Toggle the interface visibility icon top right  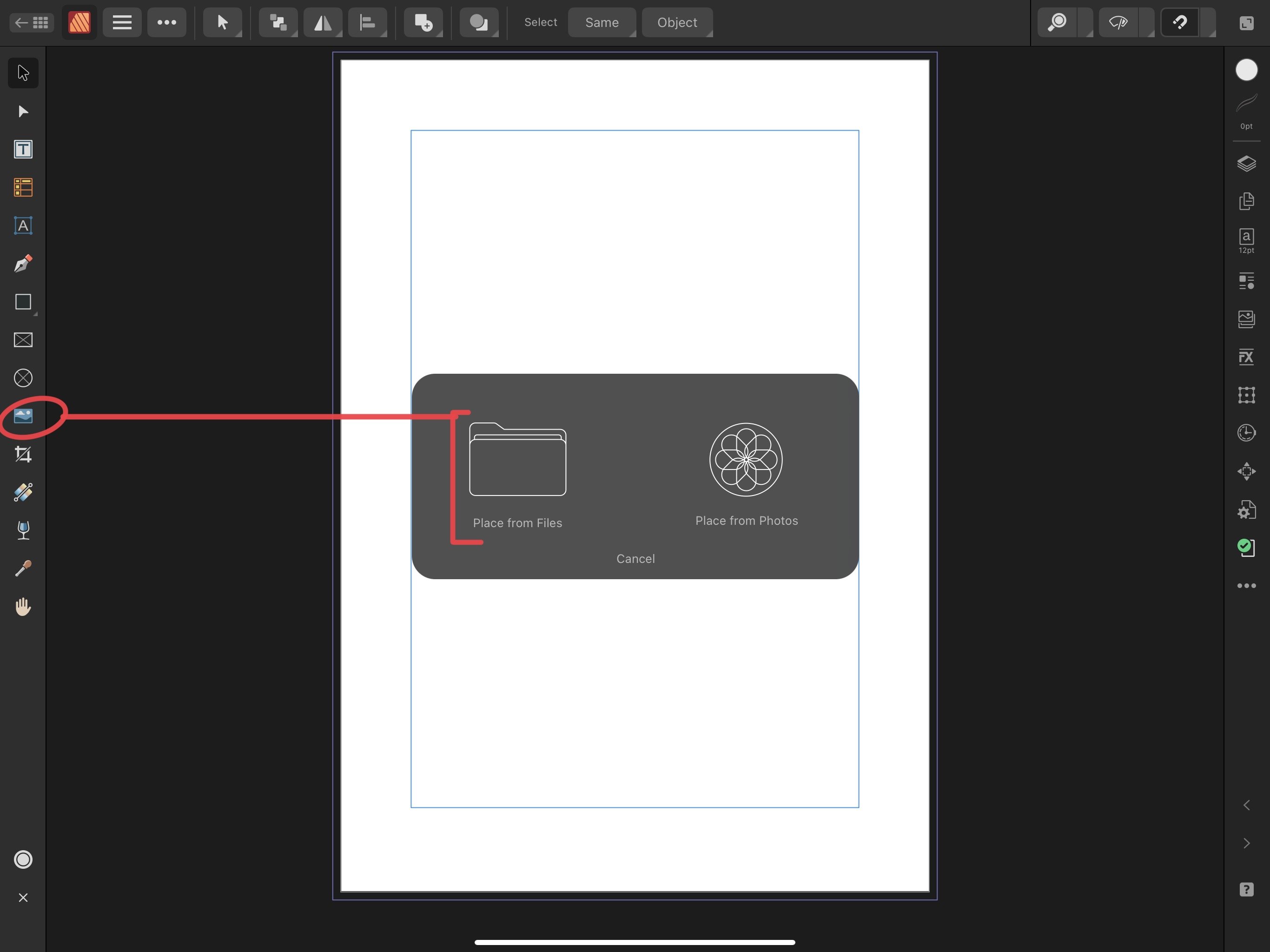coord(1246,22)
